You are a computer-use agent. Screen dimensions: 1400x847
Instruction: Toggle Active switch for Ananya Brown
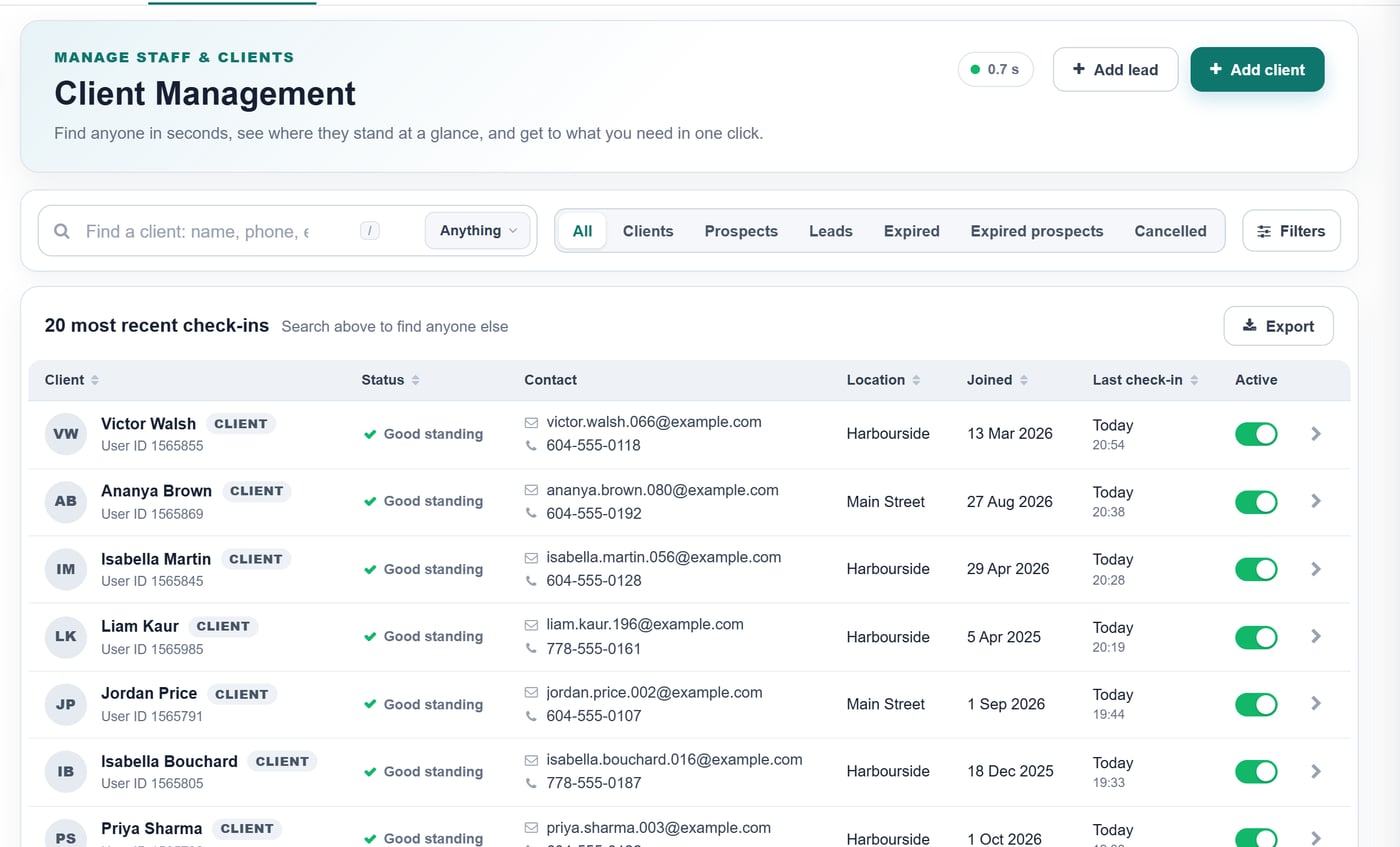click(x=1256, y=501)
